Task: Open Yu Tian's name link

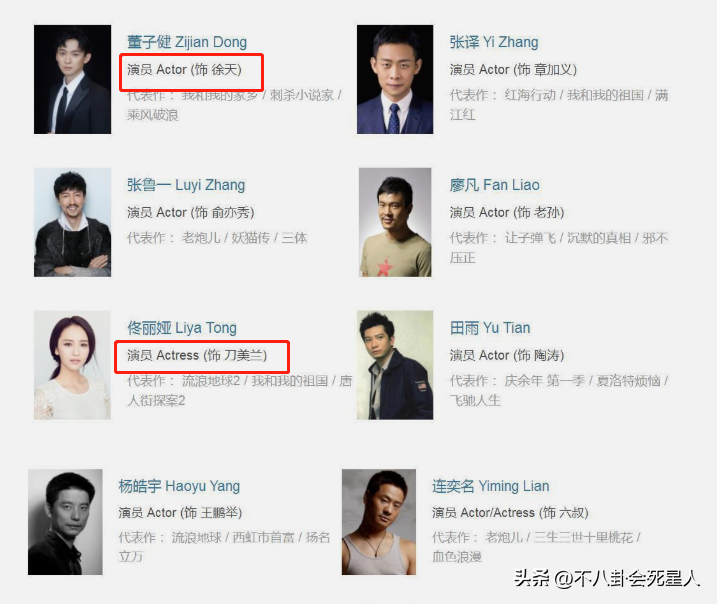Action: [x=490, y=328]
